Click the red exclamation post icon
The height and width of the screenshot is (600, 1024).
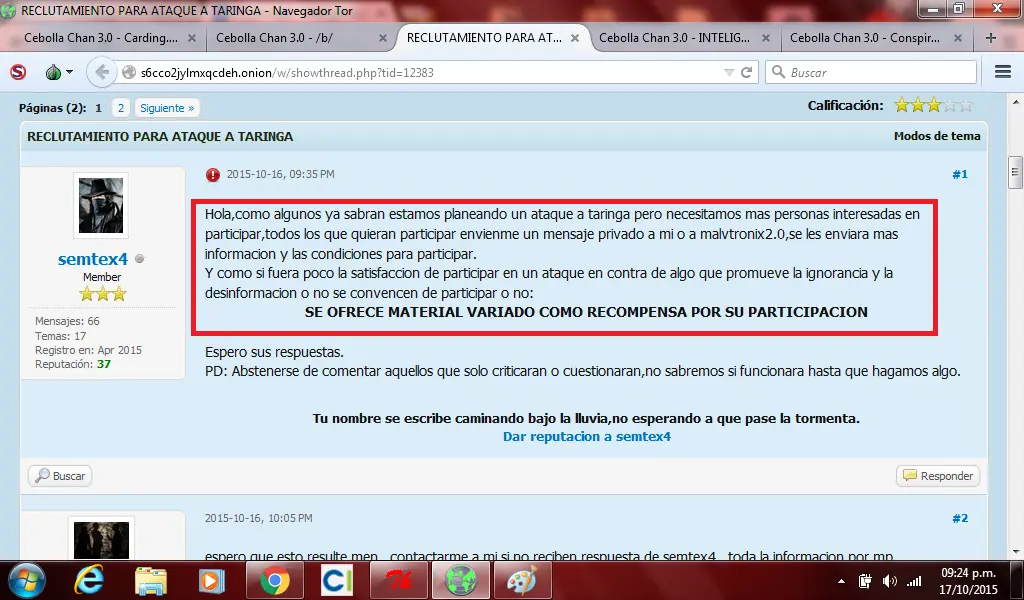click(x=213, y=174)
